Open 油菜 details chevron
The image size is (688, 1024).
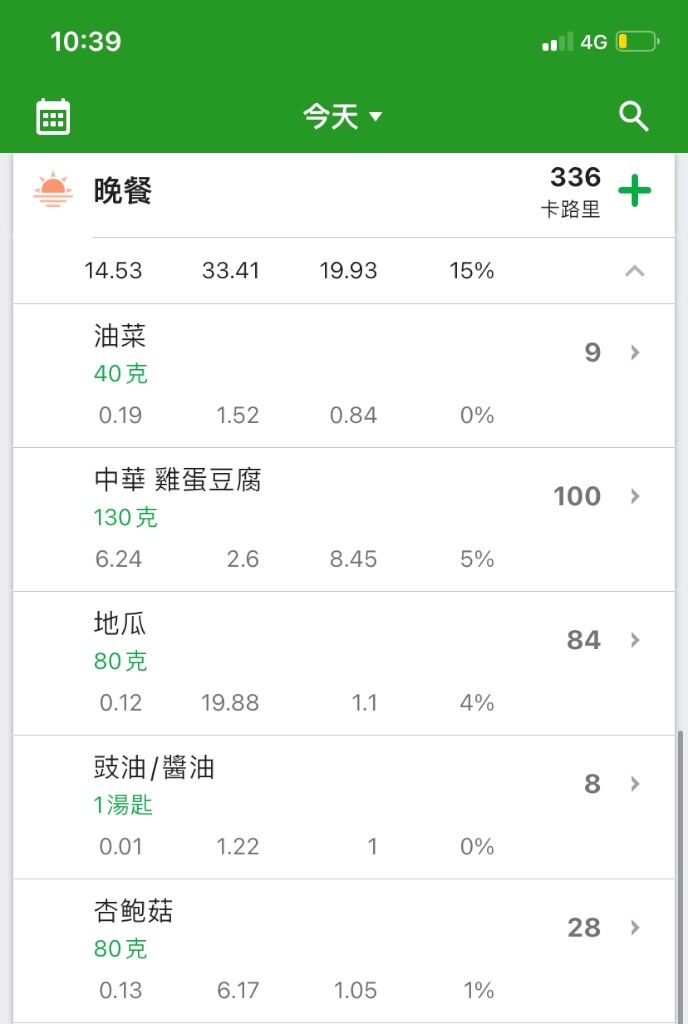coord(634,353)
